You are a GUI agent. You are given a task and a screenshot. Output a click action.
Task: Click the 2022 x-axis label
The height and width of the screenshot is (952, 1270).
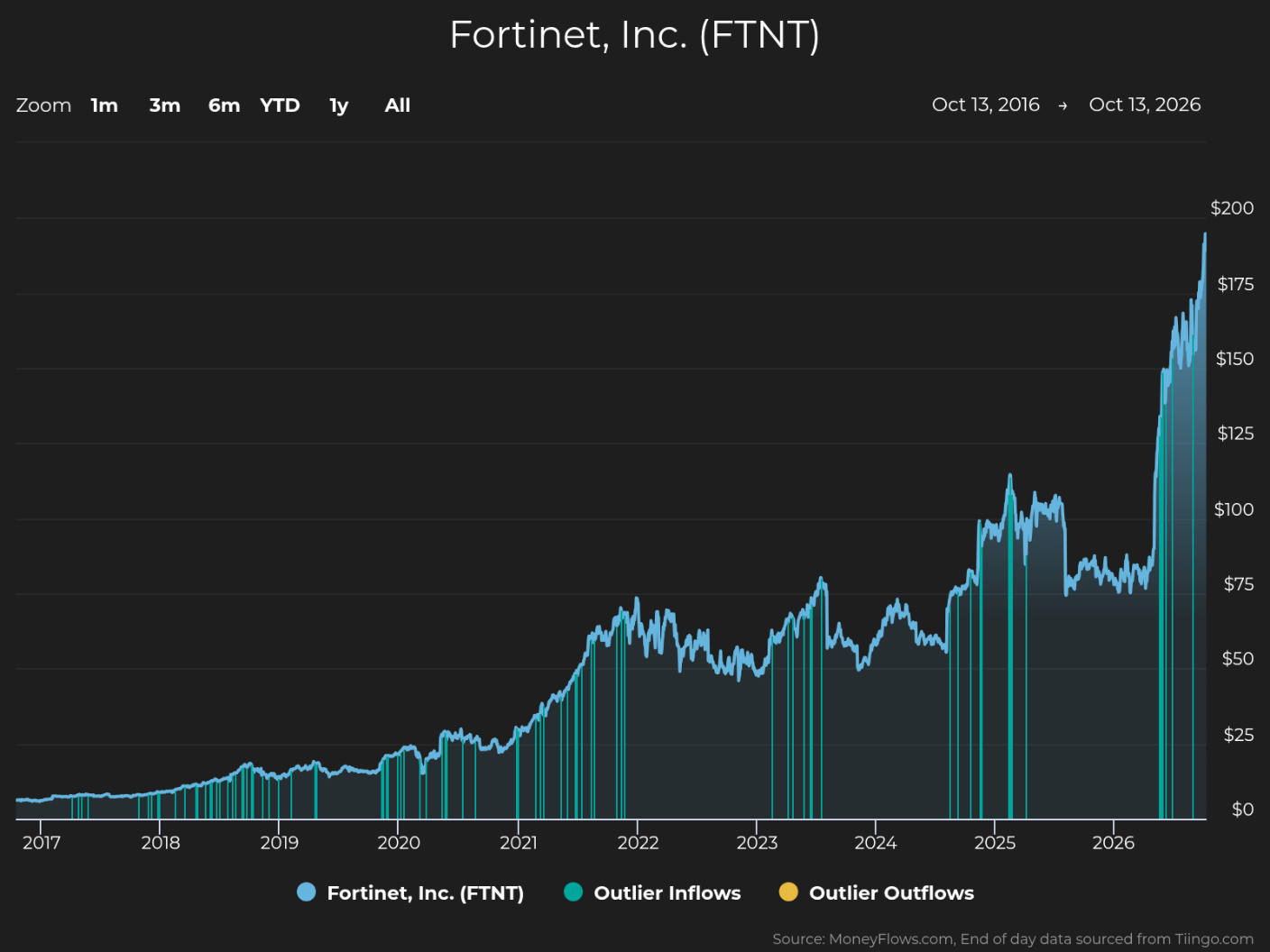(638, 843)
